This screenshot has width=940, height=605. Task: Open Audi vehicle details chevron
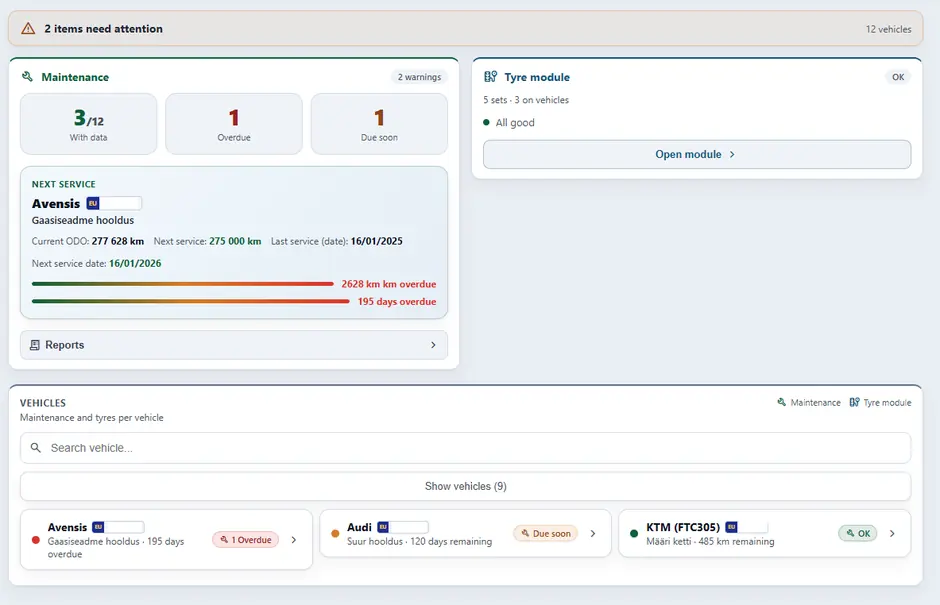pyautogui.click(x=593, y=534)
